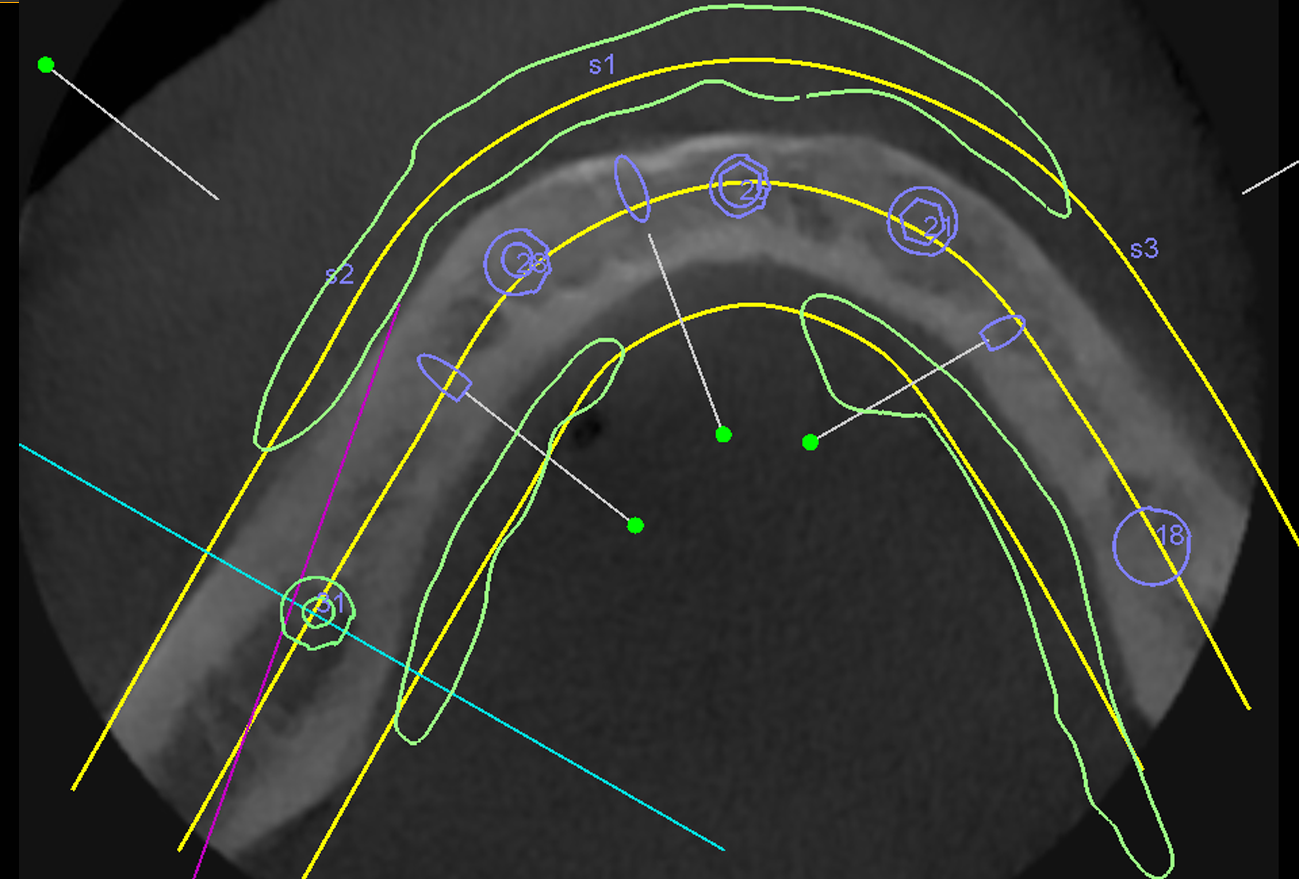Click green handle linked to the oval pin
The height and width of the screenshot is (879, 1299).
point(724,434)
